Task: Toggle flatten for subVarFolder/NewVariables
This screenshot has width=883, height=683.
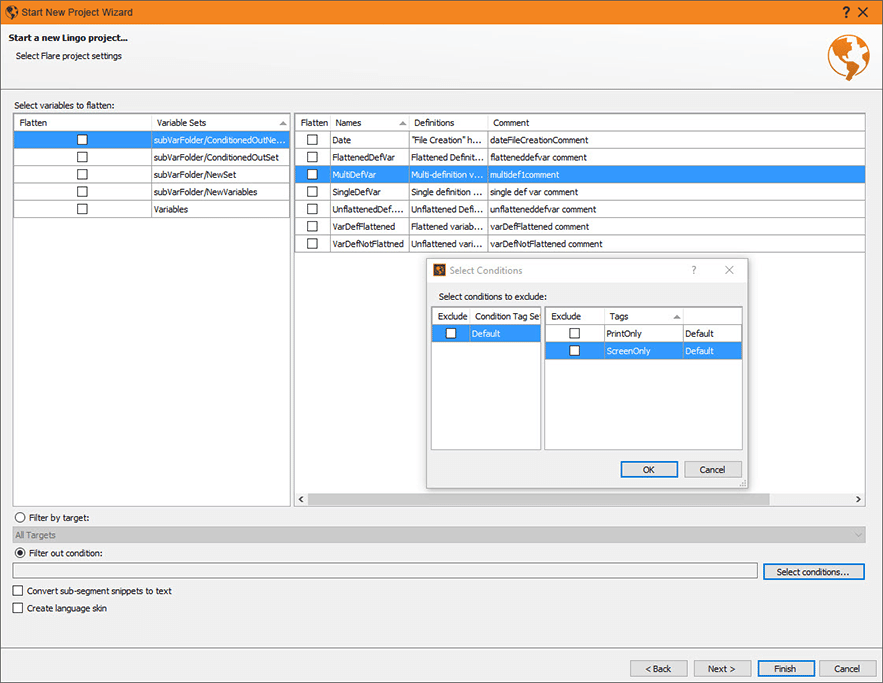Action: 82,191
